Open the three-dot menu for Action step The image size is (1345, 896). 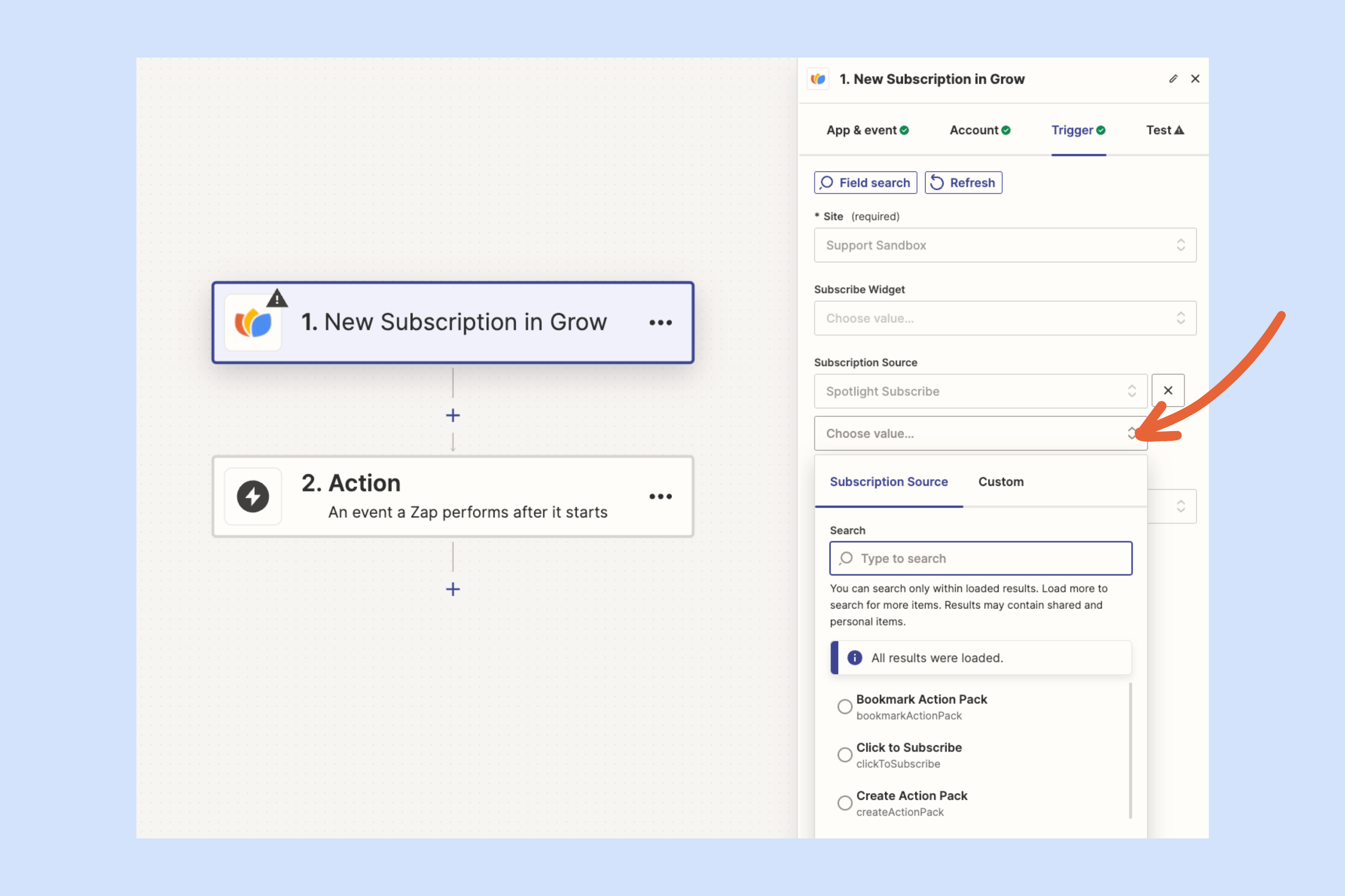[660, 497]
